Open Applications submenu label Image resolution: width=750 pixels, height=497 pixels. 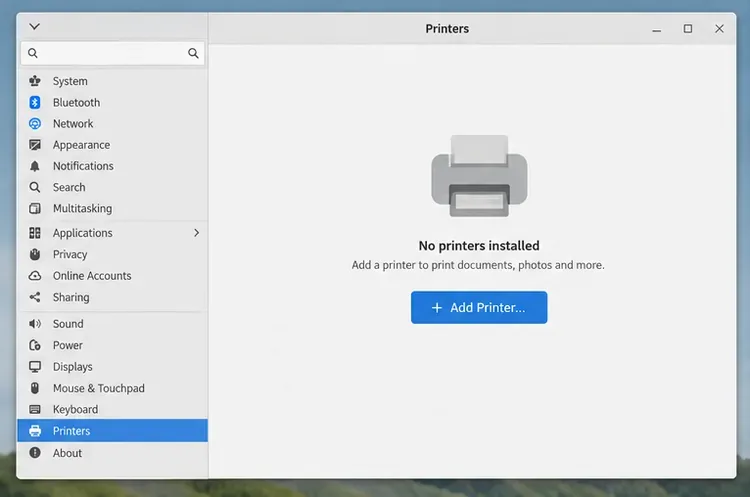click(x=82, y=233)
